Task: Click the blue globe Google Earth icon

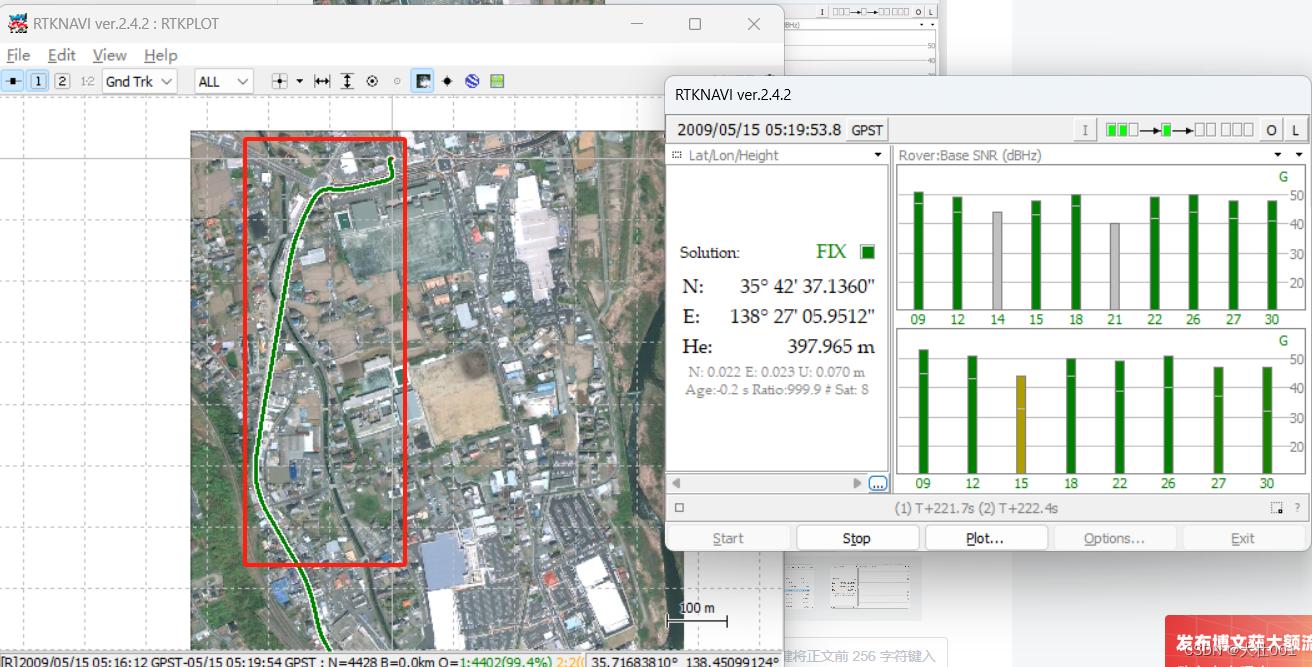Action: [472, 81]
